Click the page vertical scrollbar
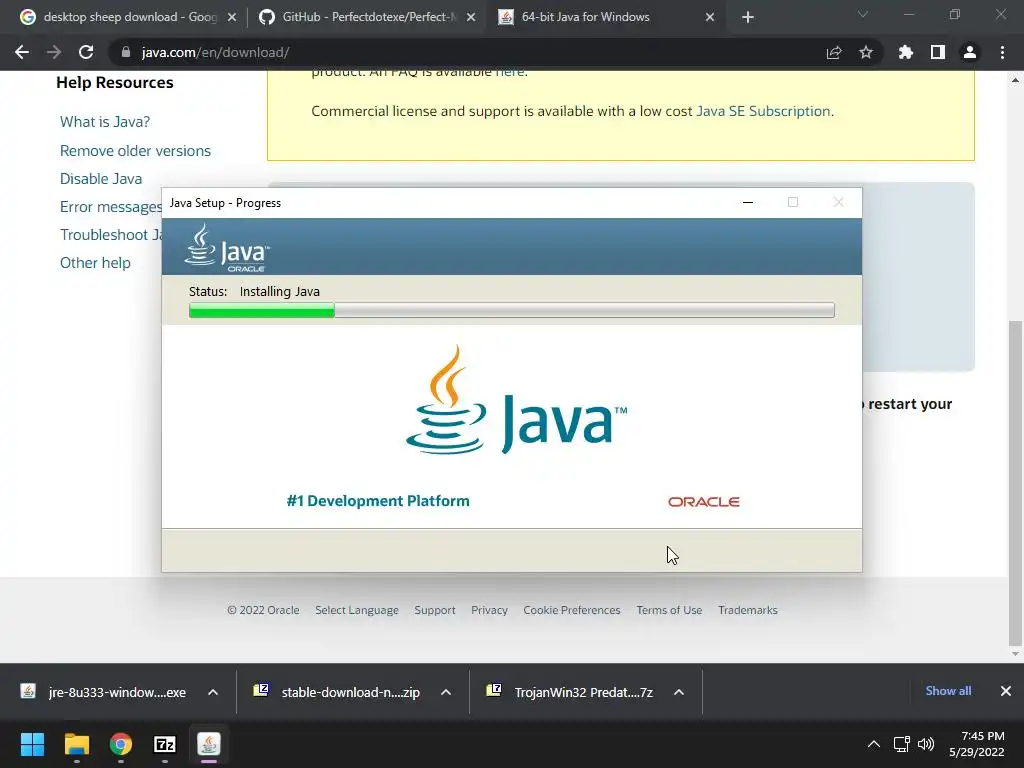Image resolution: width=1024 pixels, height=768 pixels. [1015, 483]
